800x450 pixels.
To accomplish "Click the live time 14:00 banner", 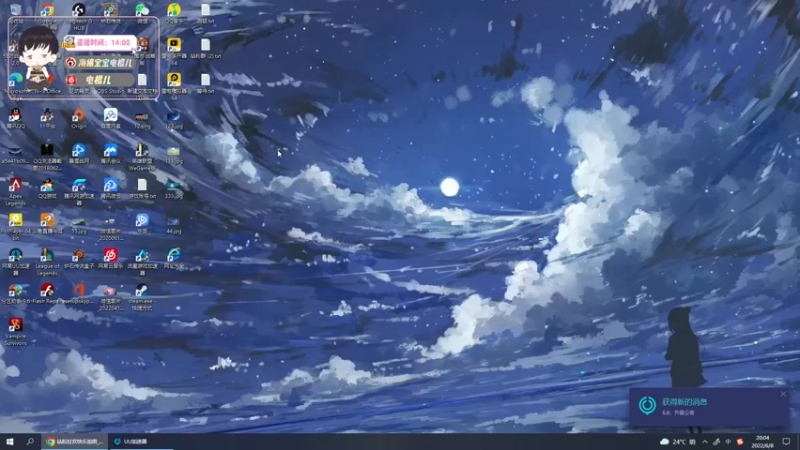I will (x=101, y=42).
